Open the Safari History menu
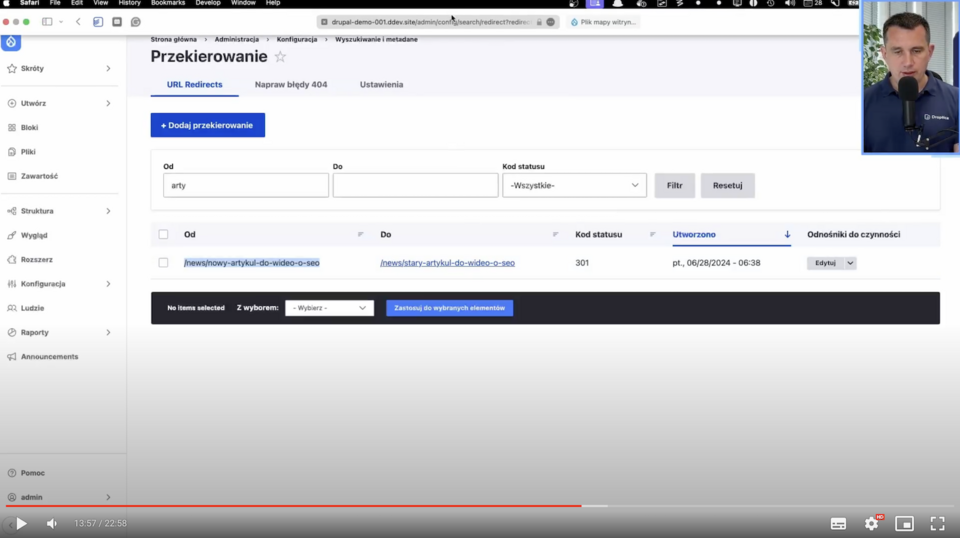This screenshot has width=960, height=538. [x=129, y=3]
